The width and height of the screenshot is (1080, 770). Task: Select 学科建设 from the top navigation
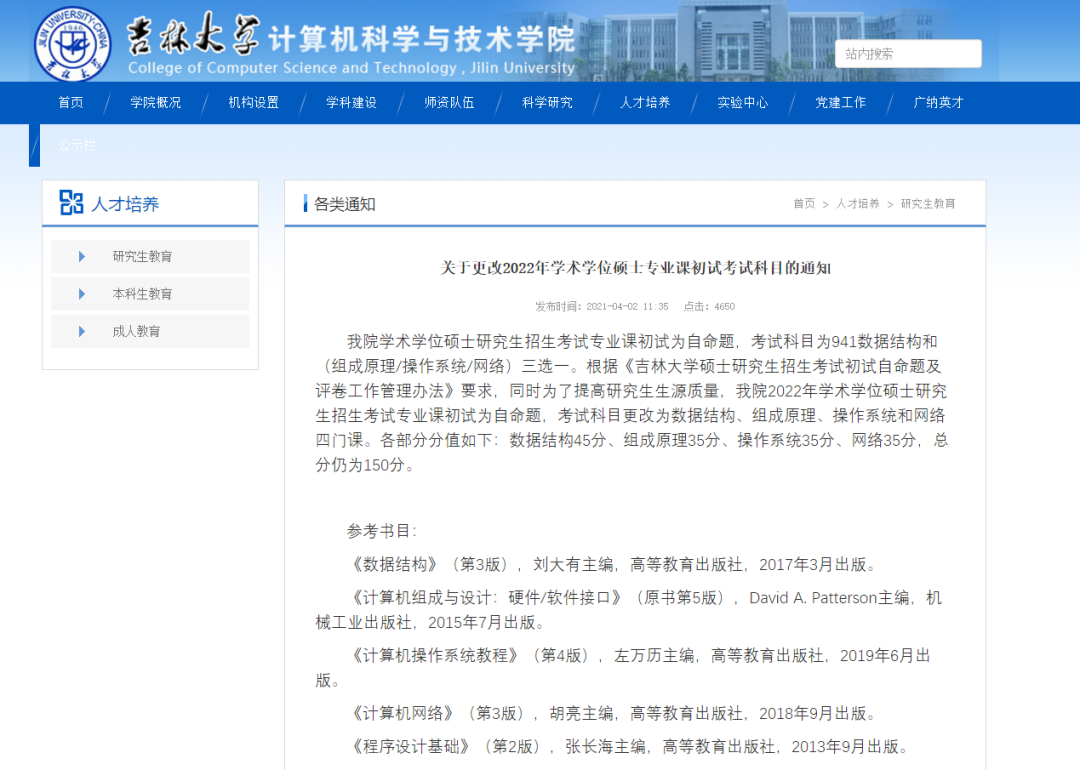click(352, 102)
